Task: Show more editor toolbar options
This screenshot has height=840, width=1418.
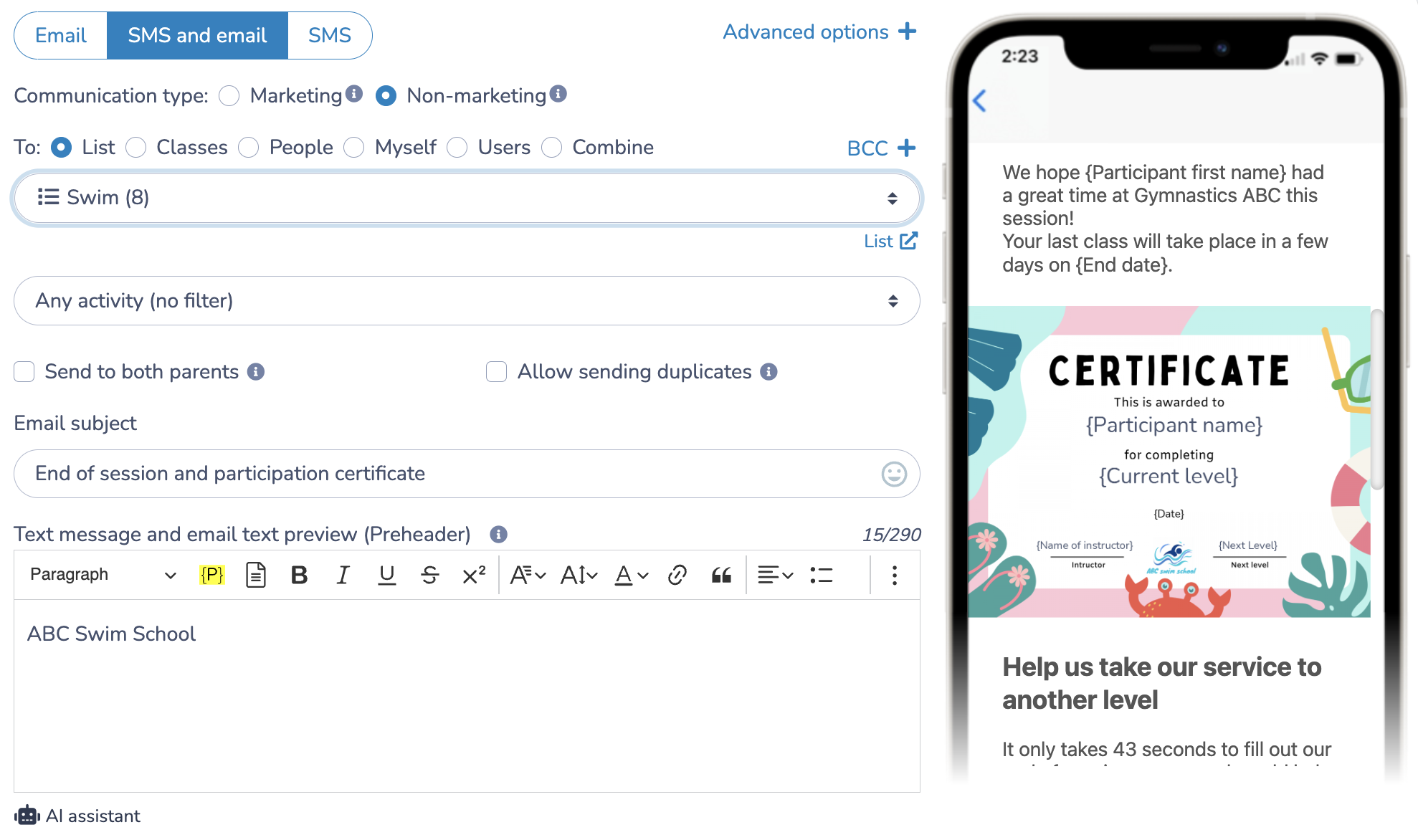Action: (x=895, y=575)
